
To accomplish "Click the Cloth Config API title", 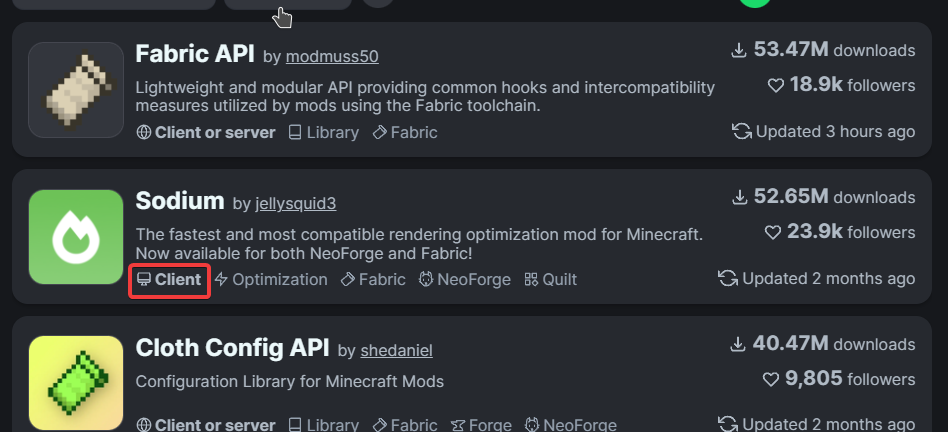I will tap(232, 348).
